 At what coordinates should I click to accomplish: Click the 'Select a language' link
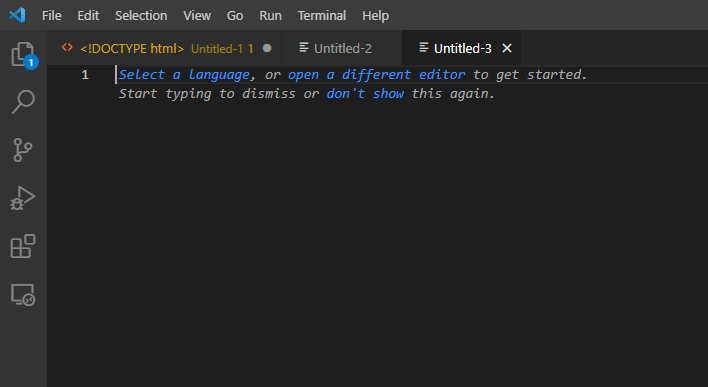tap(184, 75)
